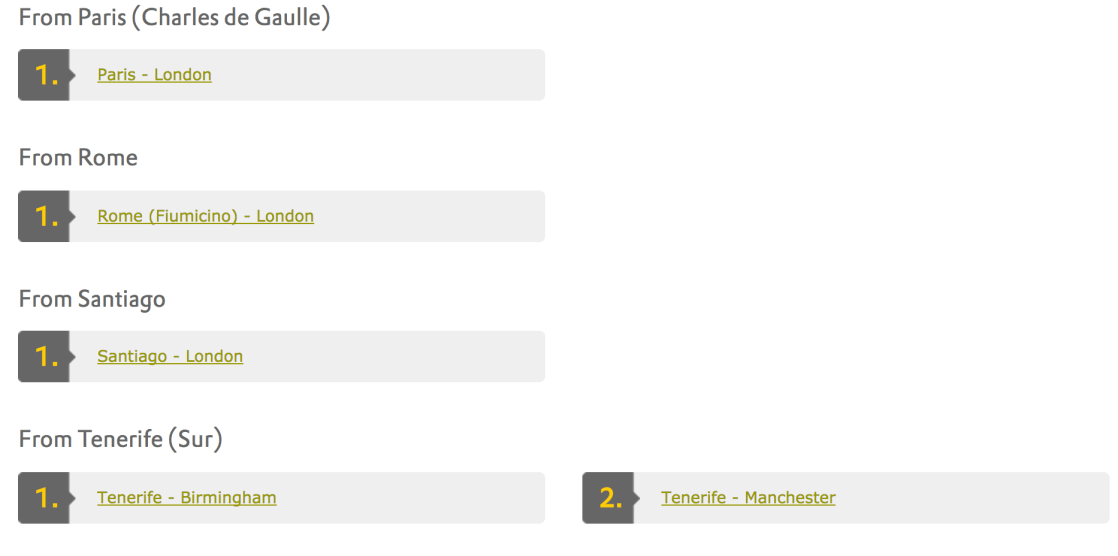Go to the Tenerife - Manchester link

748,498
